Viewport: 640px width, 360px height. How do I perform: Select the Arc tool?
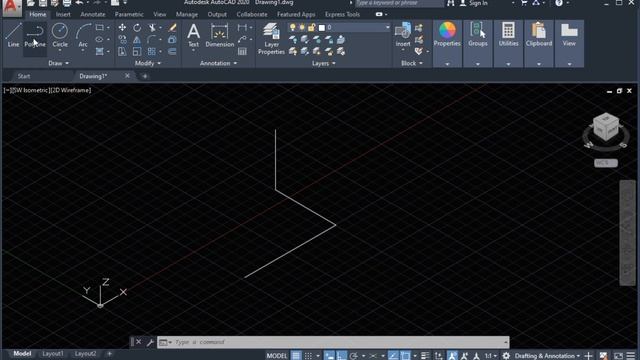83,35
